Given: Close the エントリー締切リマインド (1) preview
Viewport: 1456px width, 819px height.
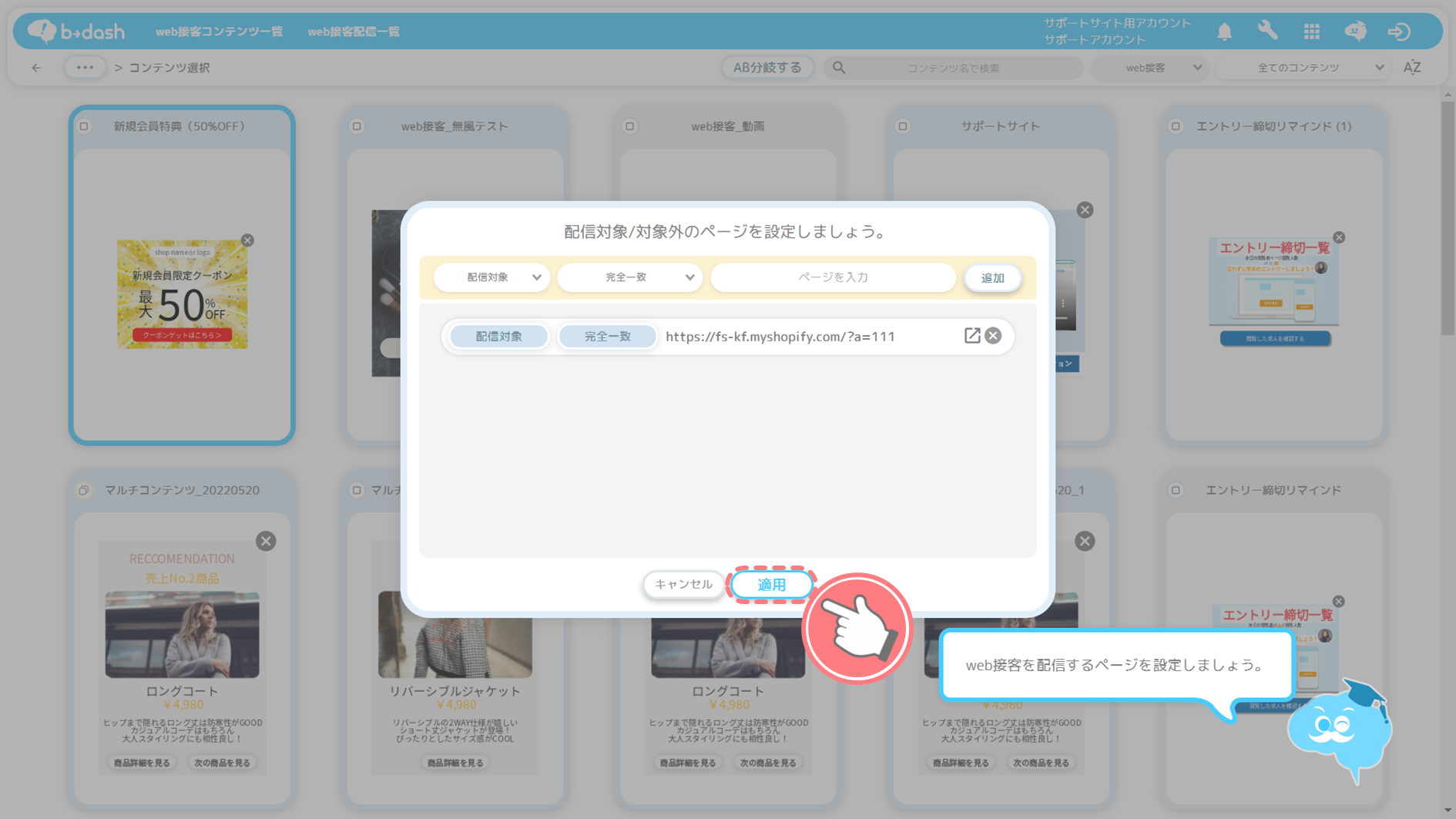Looking at the screenshot, I should tap(1339, 237).
